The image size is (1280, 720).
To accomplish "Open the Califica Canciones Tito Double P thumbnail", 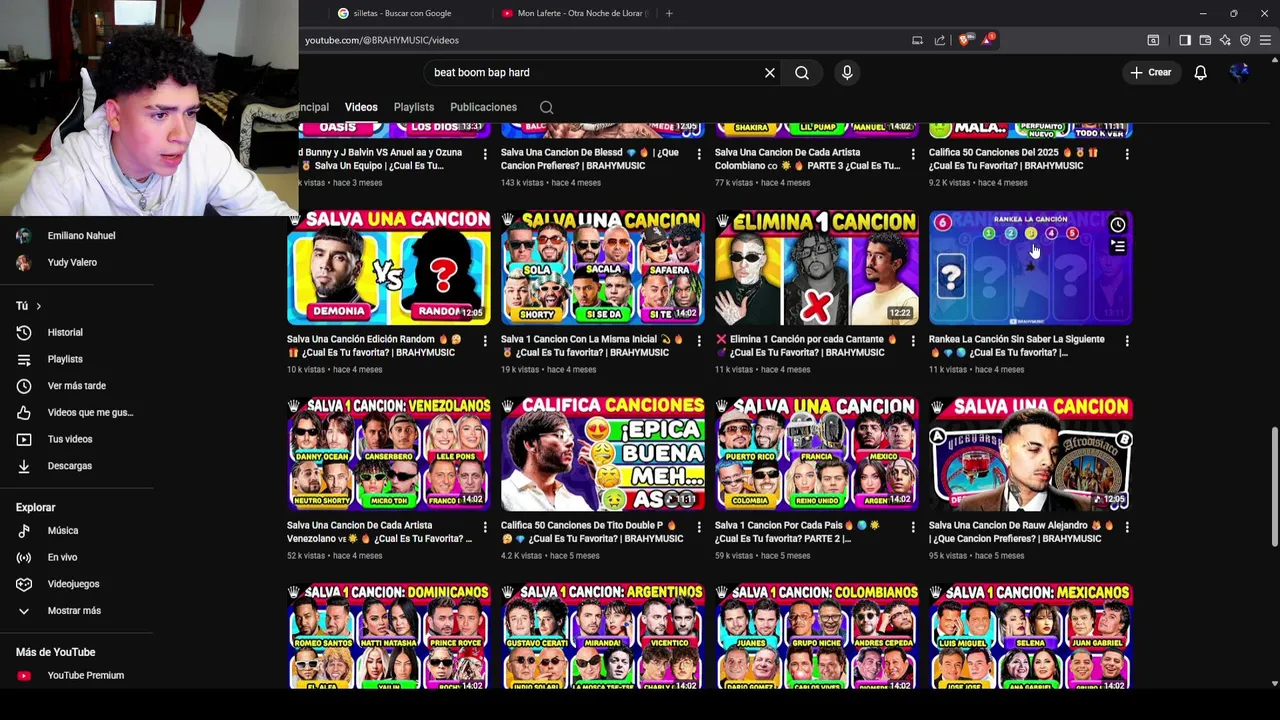I will 603,454.
